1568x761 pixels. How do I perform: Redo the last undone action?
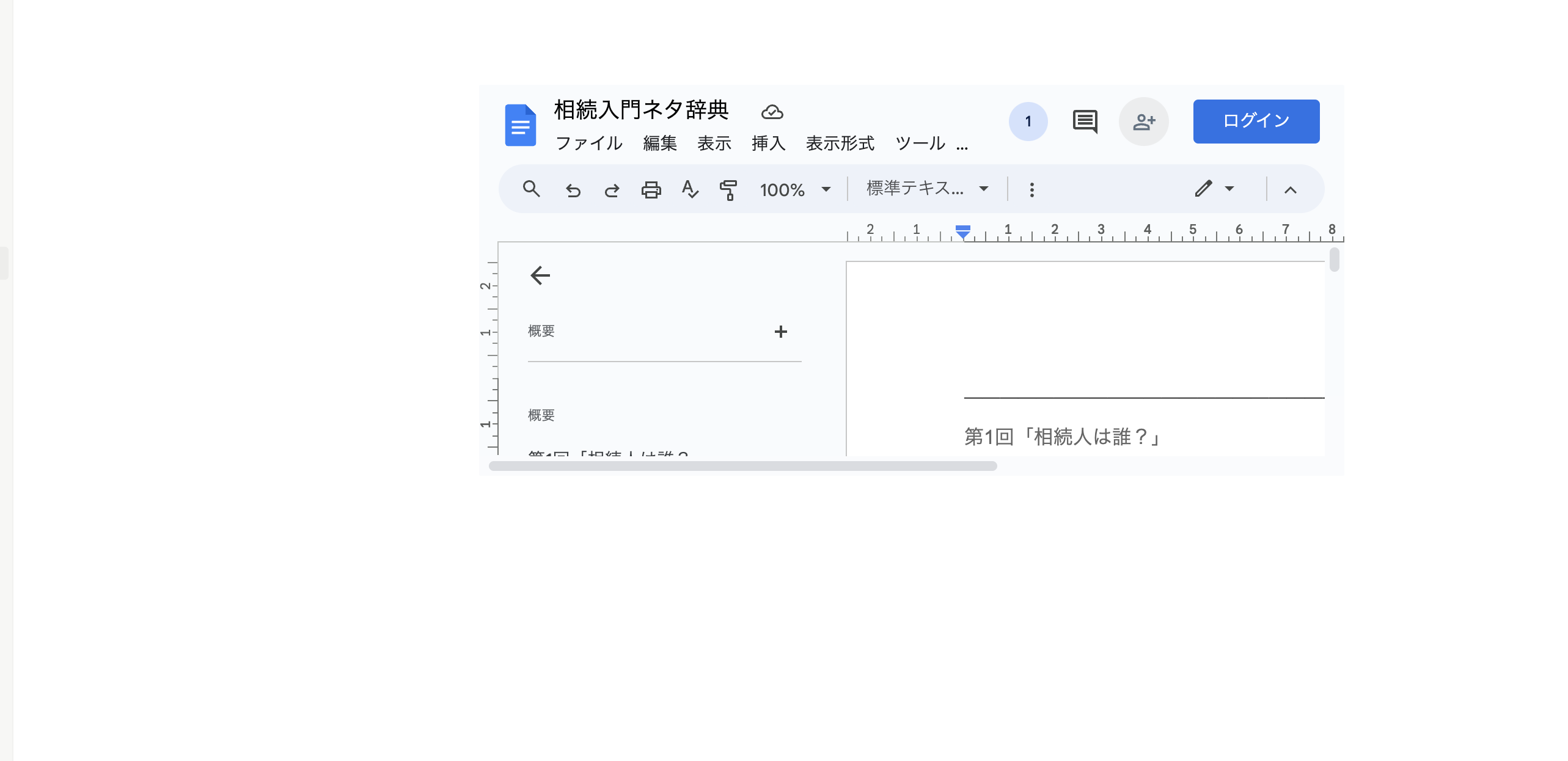coord(612,190)
